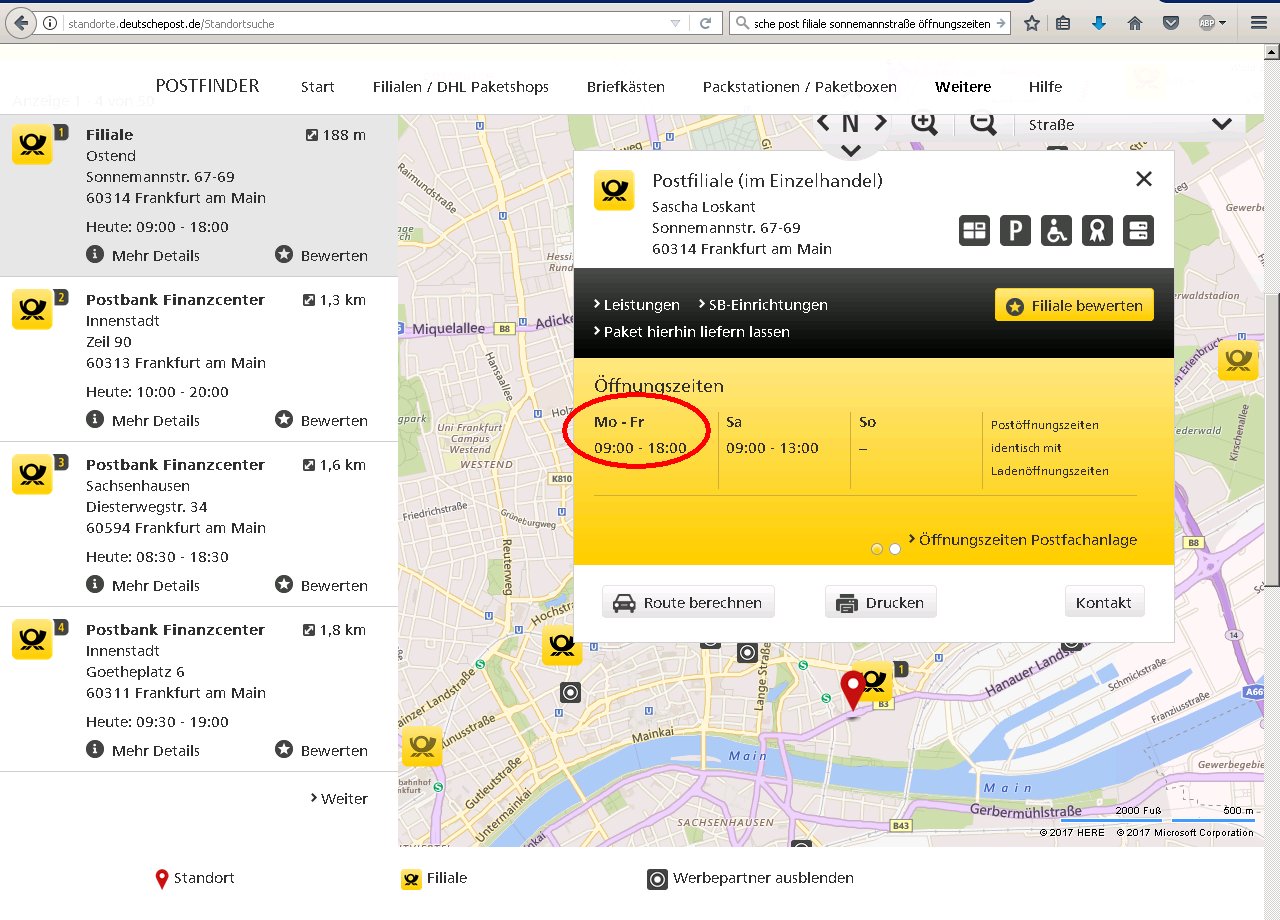Open the browser hamburger menu
The width and height of the screenshot is (1280, 920).
click(1258, 23)
